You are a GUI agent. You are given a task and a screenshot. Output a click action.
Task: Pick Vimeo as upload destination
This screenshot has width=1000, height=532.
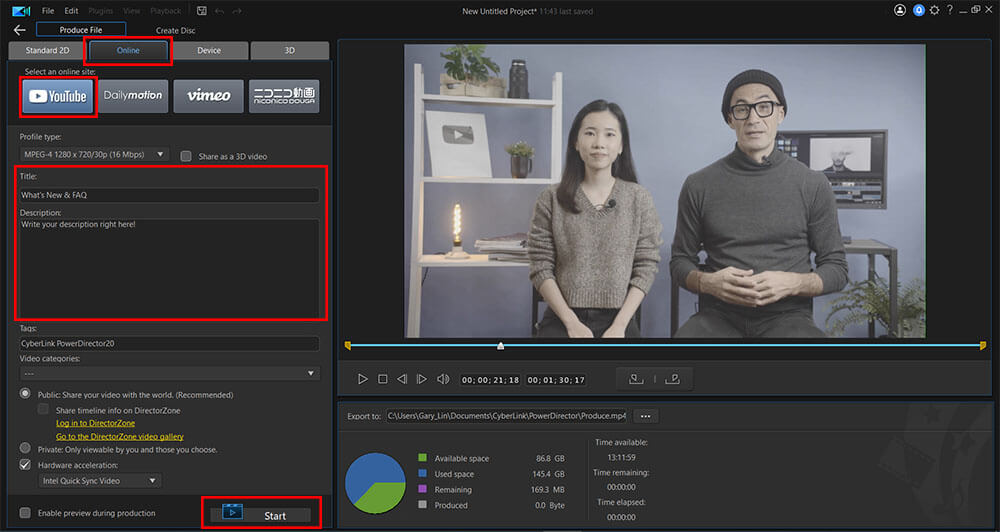(208, 96)
